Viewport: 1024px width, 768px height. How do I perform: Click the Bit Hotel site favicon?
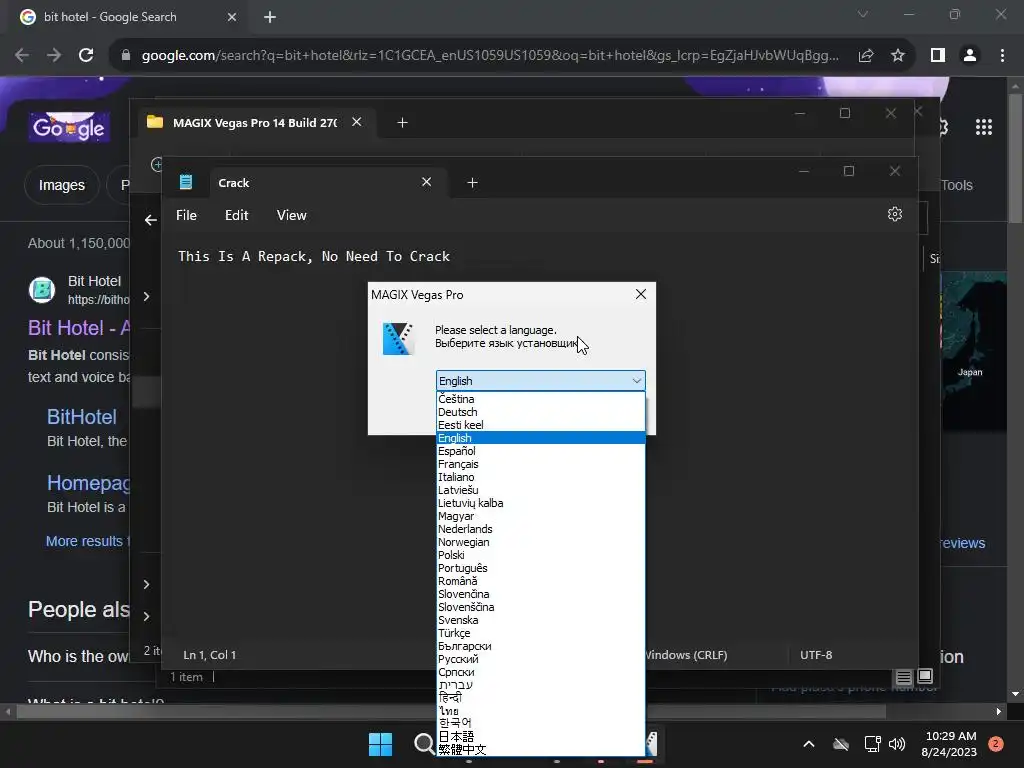pyautogui.click(x=42, y=289)
